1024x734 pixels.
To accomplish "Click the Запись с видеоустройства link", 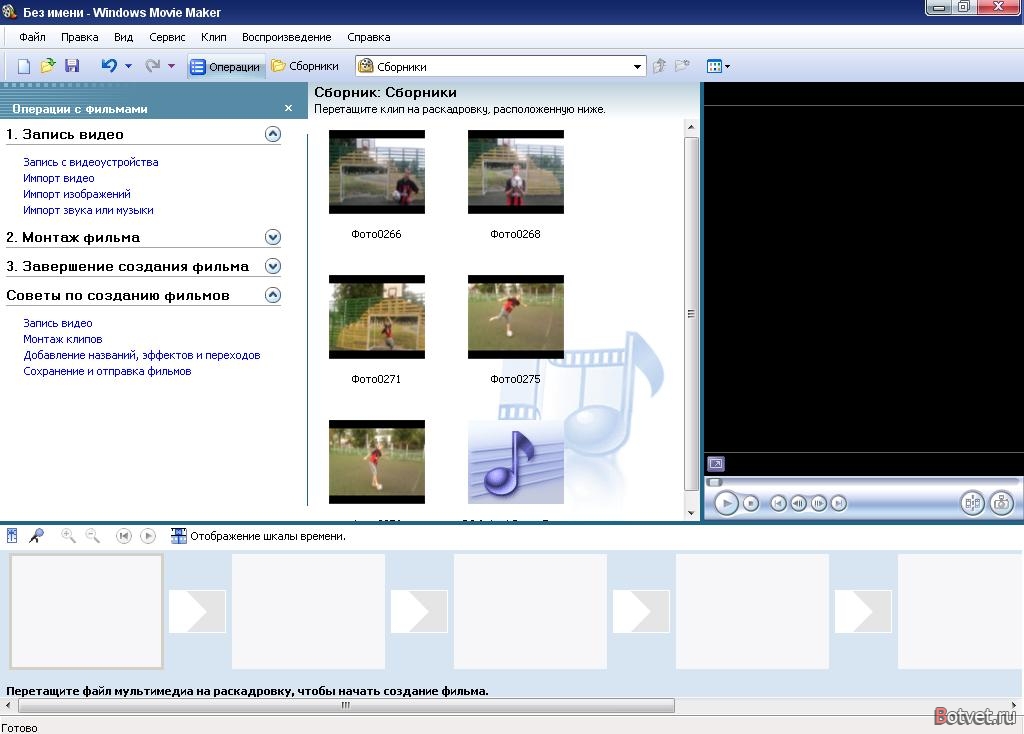I will click(x=91, y=162).
